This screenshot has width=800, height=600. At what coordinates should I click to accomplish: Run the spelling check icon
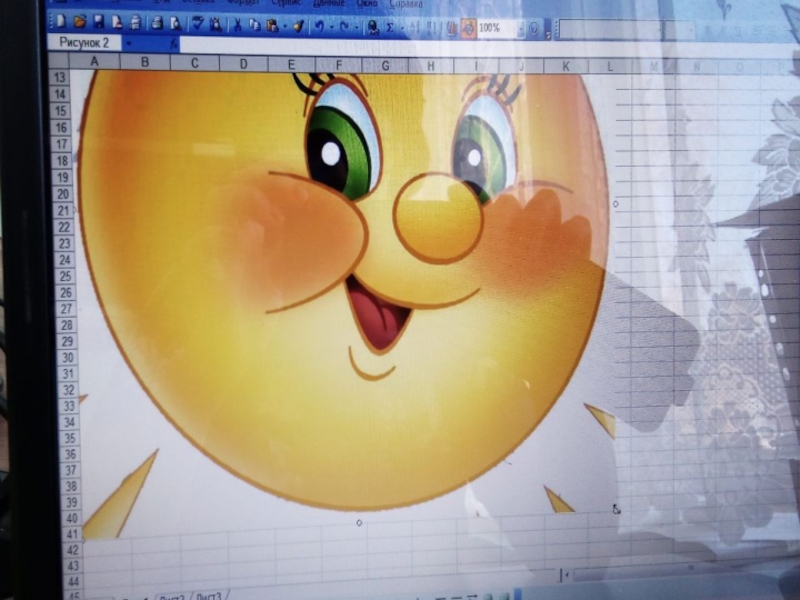point(197,23)
